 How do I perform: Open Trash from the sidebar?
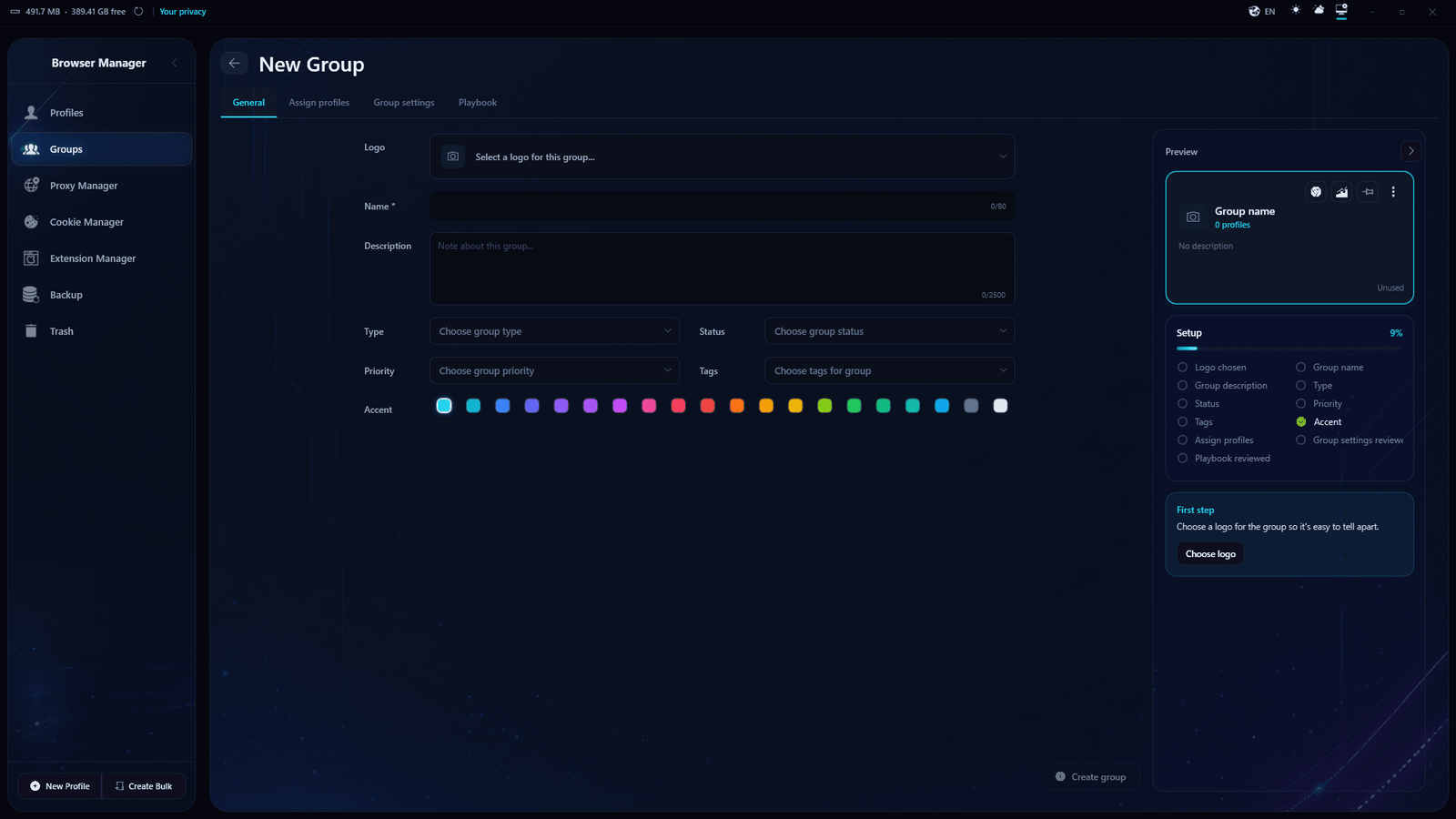(101, 331)
